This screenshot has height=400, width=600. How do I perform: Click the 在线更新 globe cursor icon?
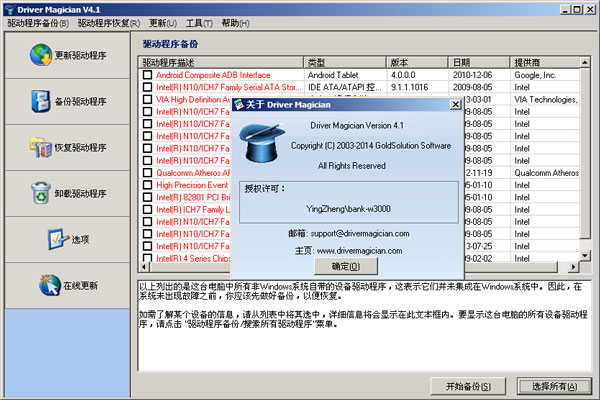coord(50,285)
